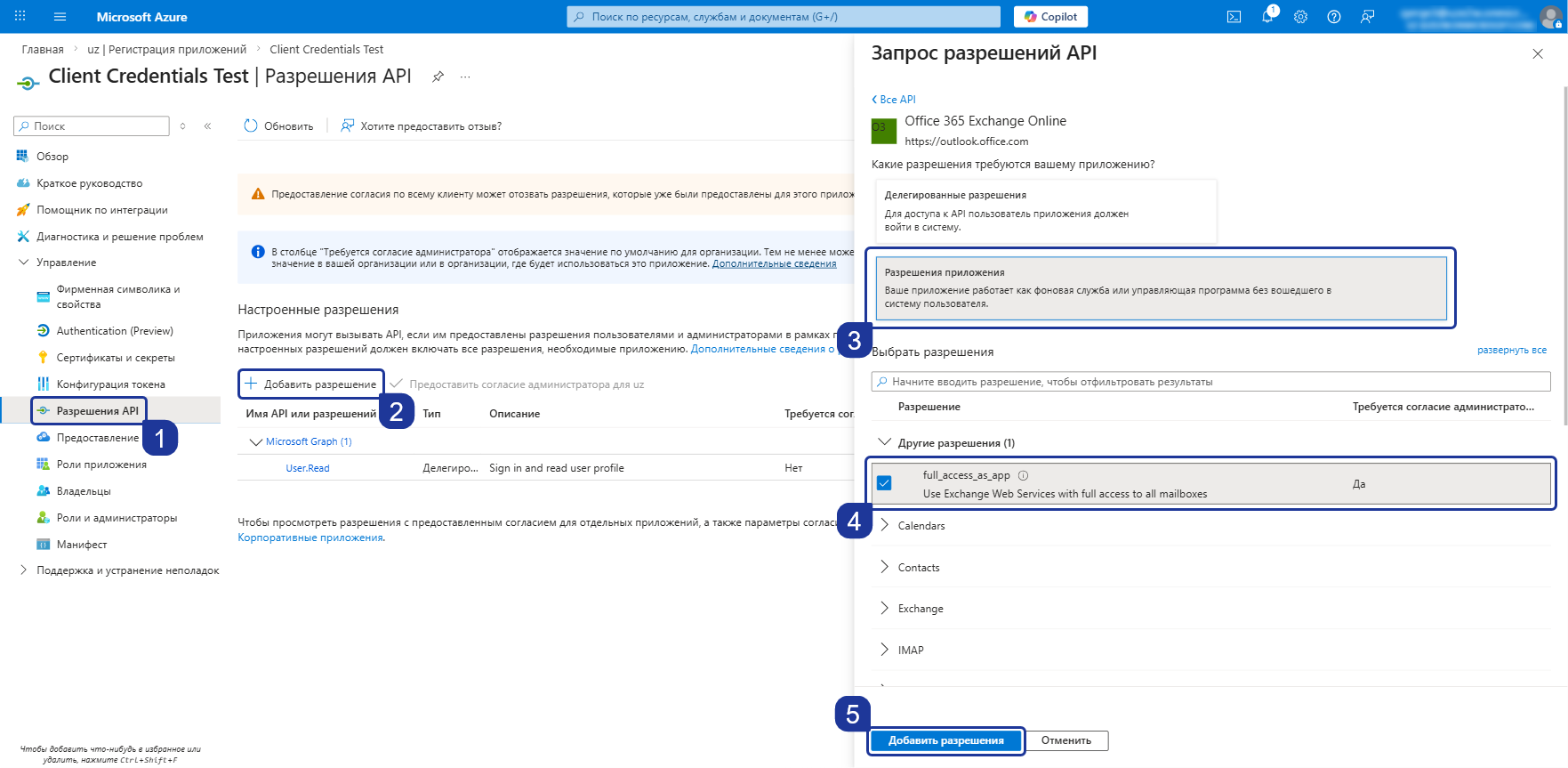Open the help question mark icon

(x=1334, y=17)
